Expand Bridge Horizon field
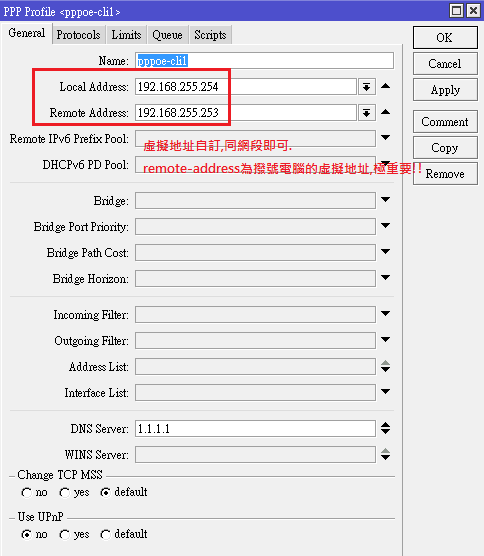Screen dimensions: 484x556 385,278
